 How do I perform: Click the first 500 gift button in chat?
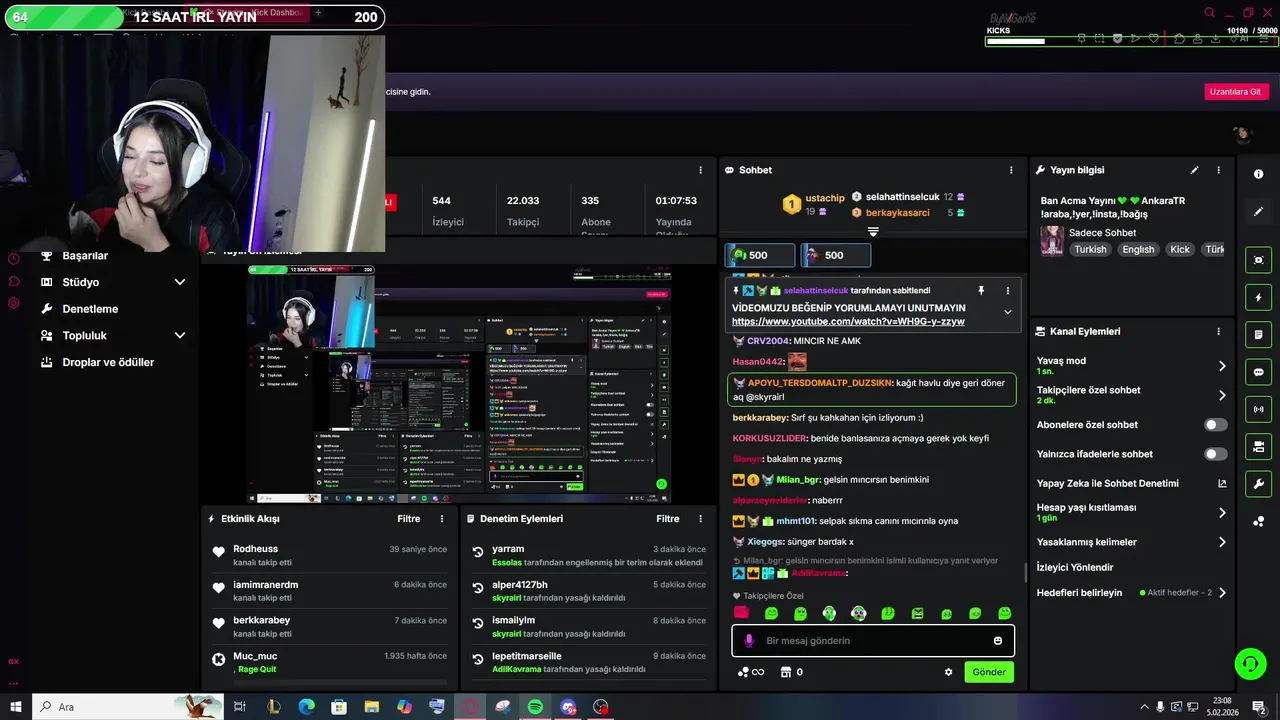pyautogui.click(x=760, y=255)
